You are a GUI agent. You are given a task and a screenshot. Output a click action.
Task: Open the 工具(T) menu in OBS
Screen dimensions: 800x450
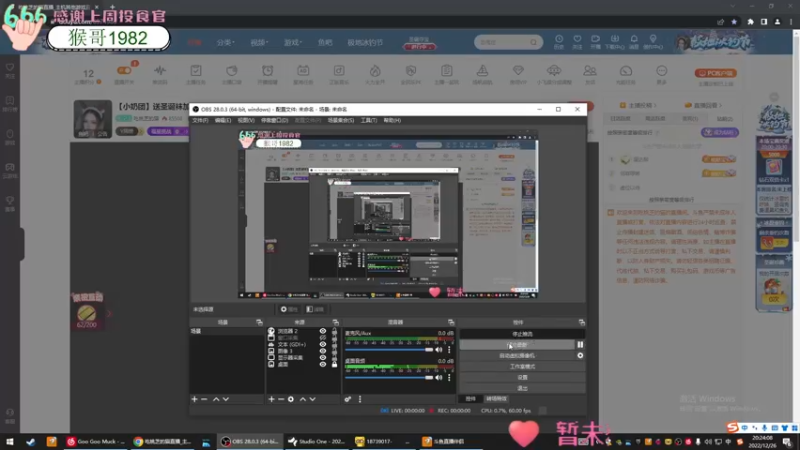coord(368,120)
